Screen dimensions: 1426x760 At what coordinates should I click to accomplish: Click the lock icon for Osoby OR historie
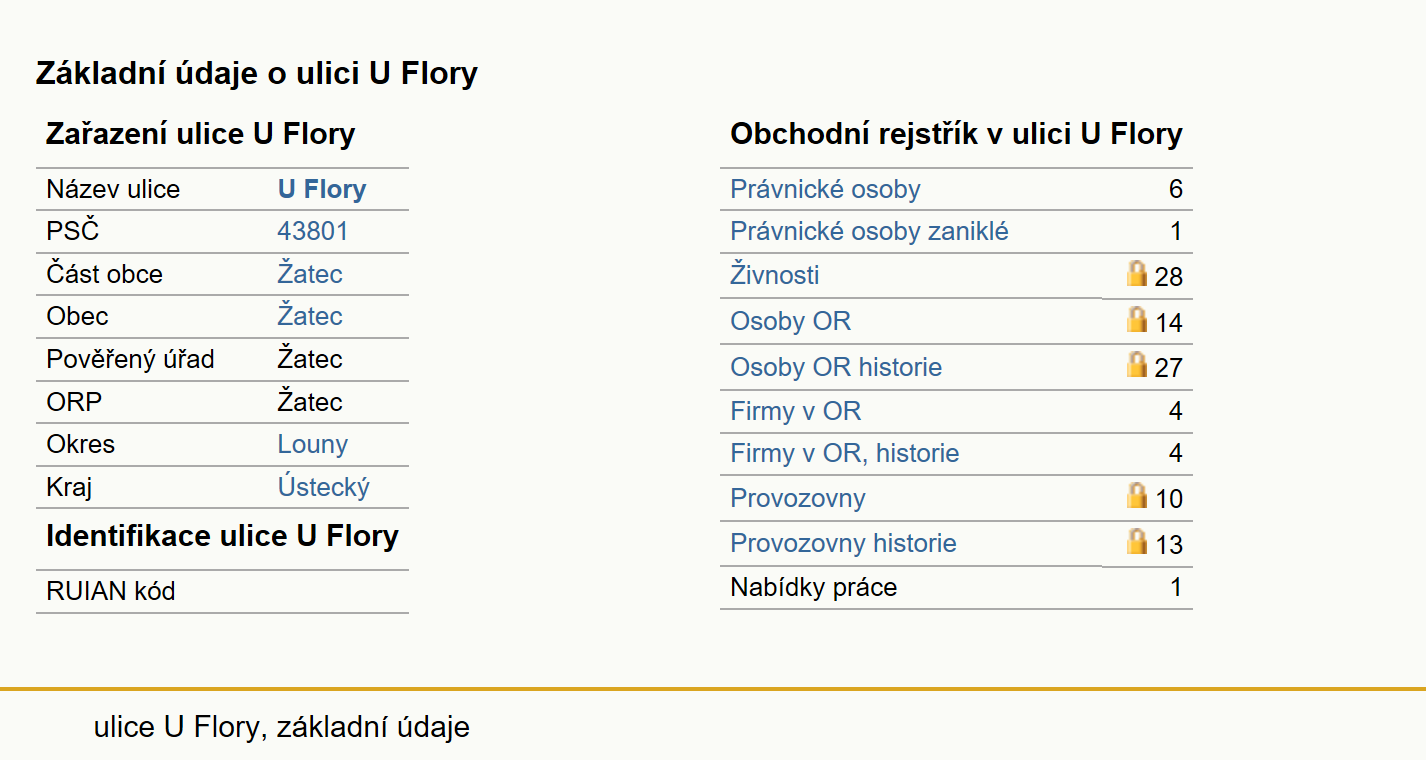point(1136,364)
